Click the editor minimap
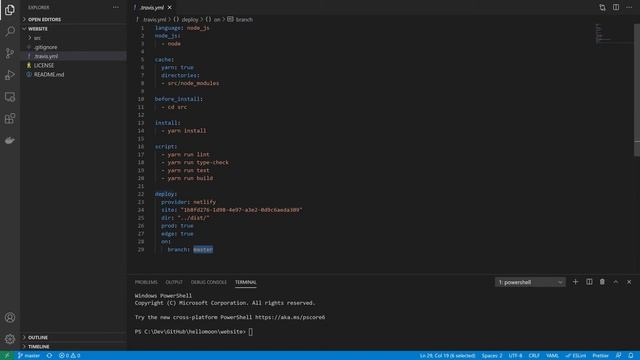Screen dimensions: 640x360 tap(614, 35)
